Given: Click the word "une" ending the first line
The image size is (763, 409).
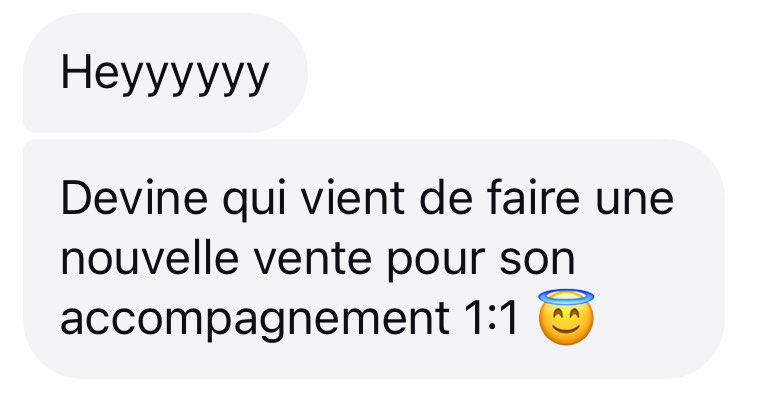Looking at the screenshot, I should pos(635,201).
